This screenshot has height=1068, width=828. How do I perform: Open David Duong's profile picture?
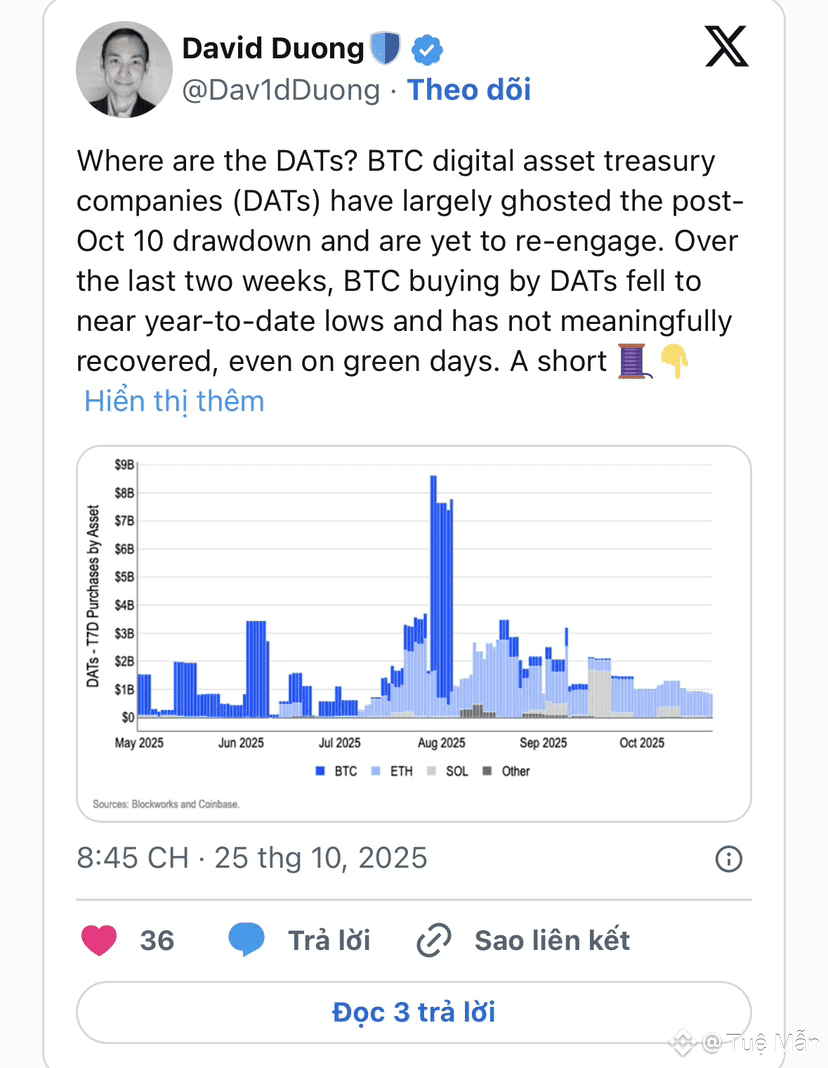pos(124,69)
